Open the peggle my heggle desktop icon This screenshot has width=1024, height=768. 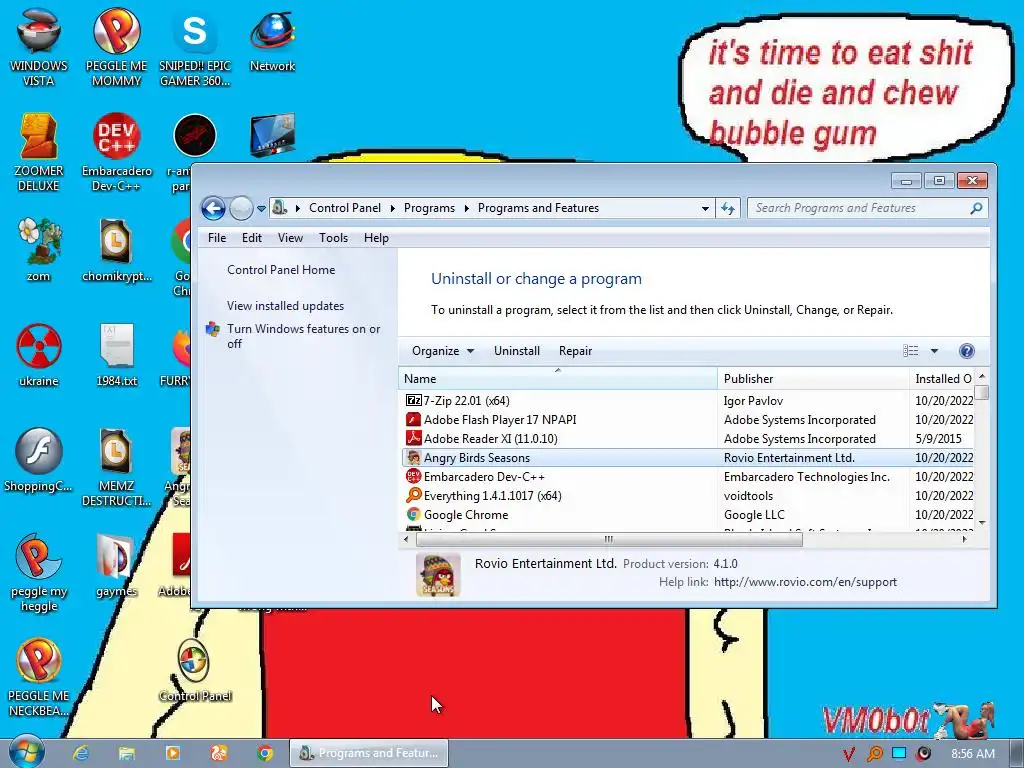pyautogui.click(x=39, y=573)
